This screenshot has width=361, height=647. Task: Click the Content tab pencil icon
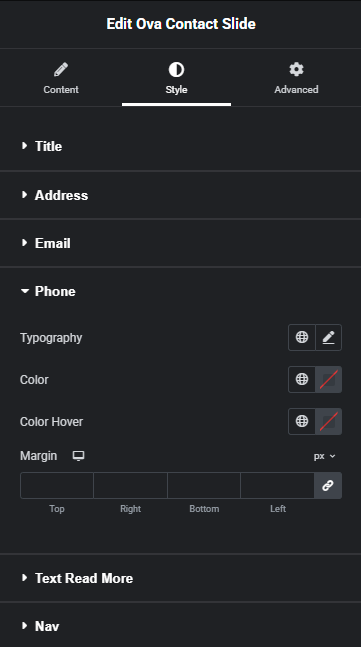(61, 70)
